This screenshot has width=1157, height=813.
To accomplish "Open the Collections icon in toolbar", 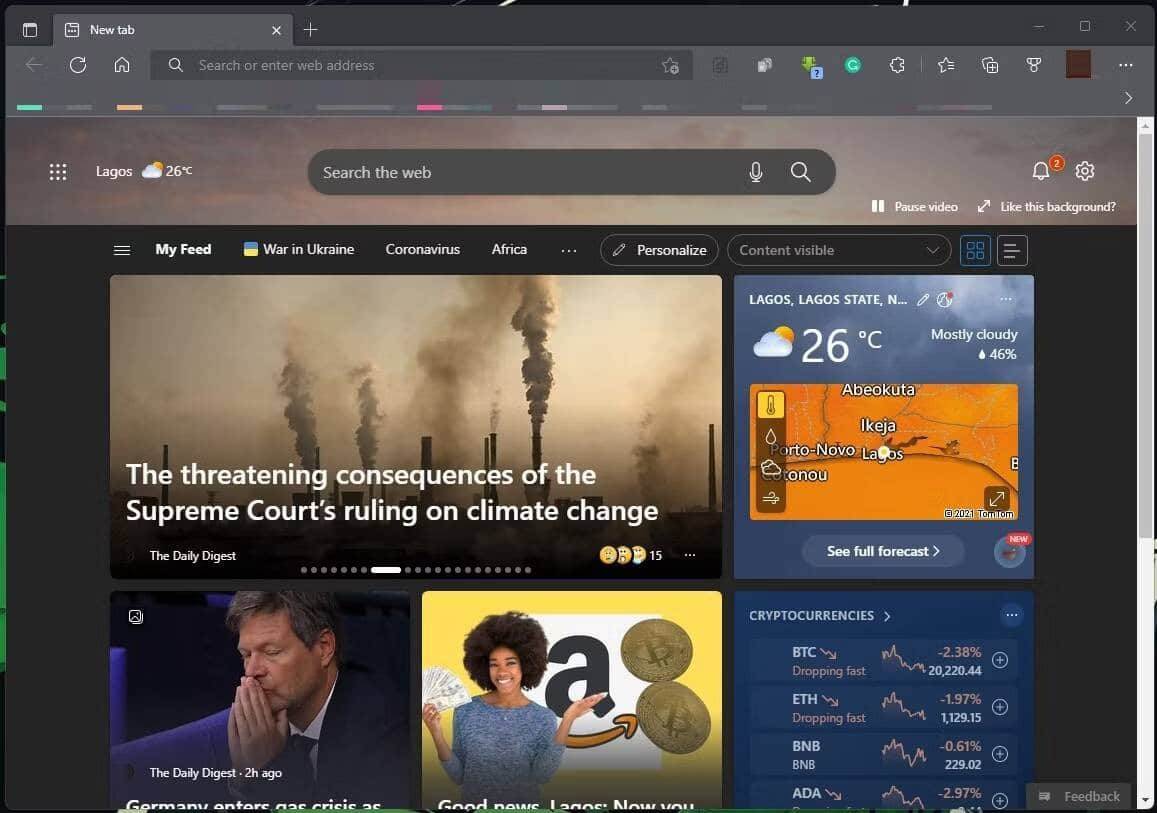I will (990, 64).
